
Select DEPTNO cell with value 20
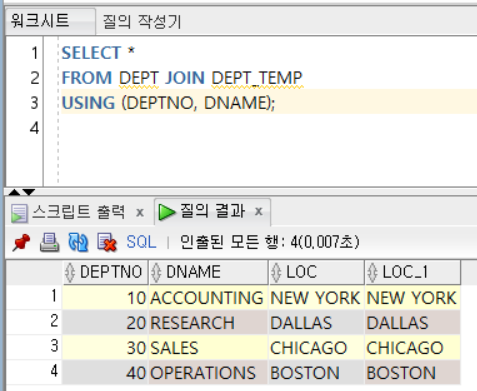click(x=105, y=323)
